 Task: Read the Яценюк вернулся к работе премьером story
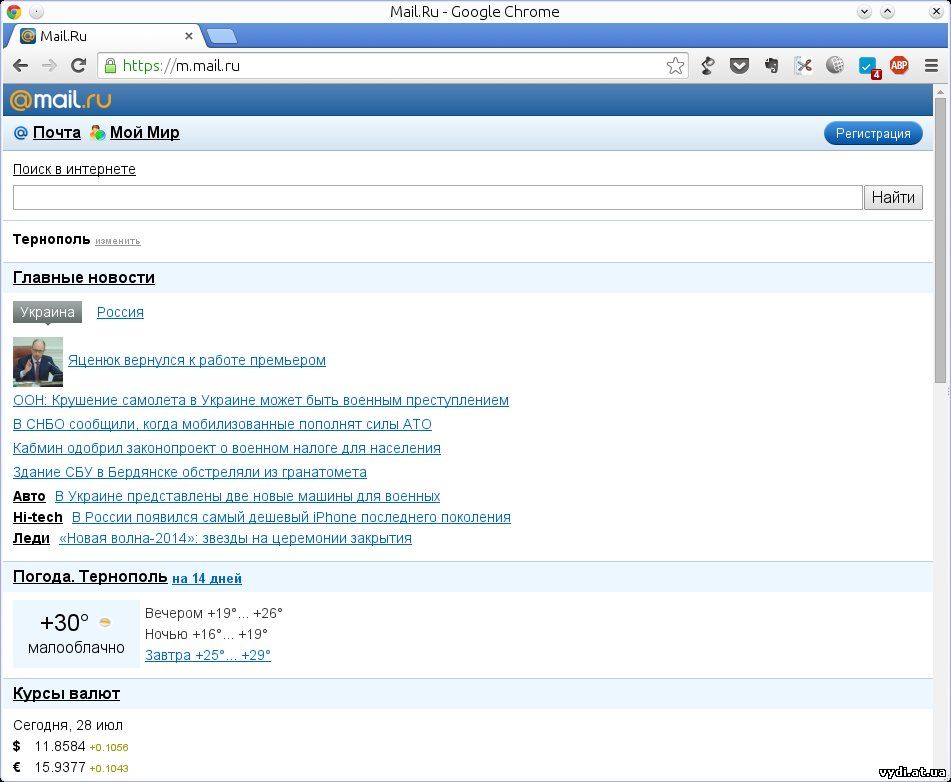coord(197,360)
